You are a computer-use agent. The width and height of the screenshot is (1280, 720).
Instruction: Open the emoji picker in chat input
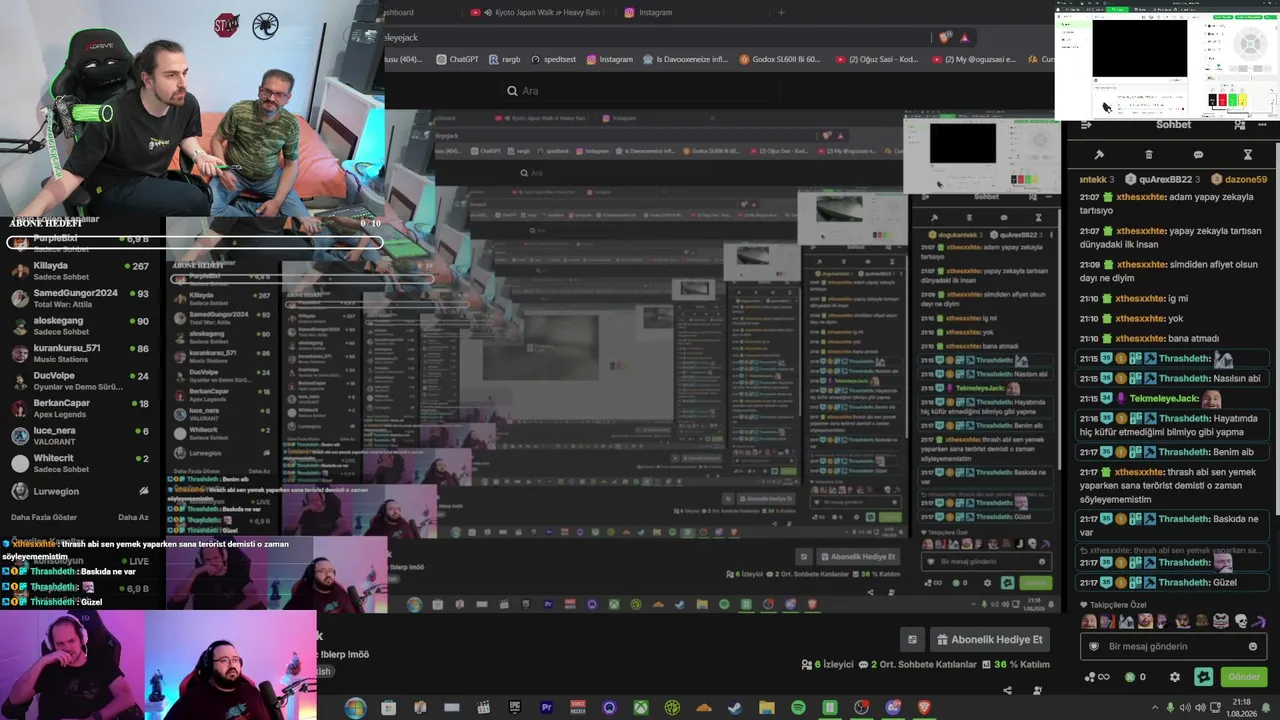click(1252, 646)
